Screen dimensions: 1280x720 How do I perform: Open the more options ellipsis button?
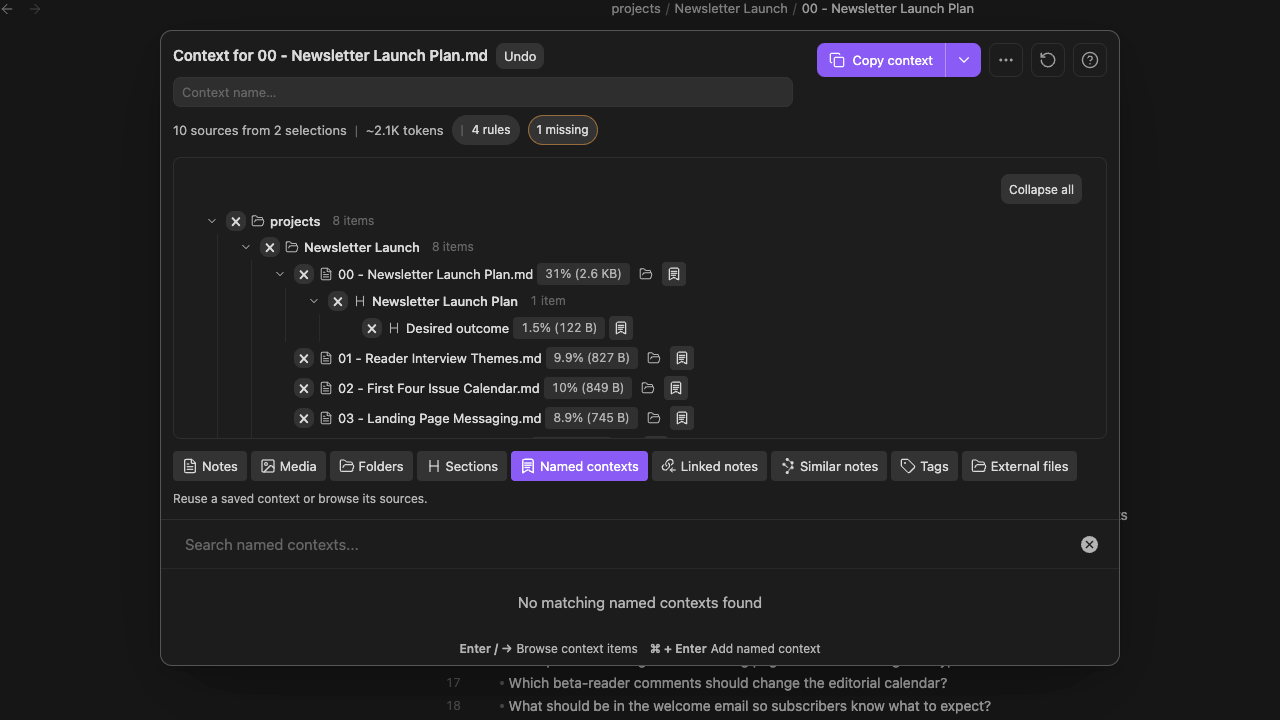1006,60
